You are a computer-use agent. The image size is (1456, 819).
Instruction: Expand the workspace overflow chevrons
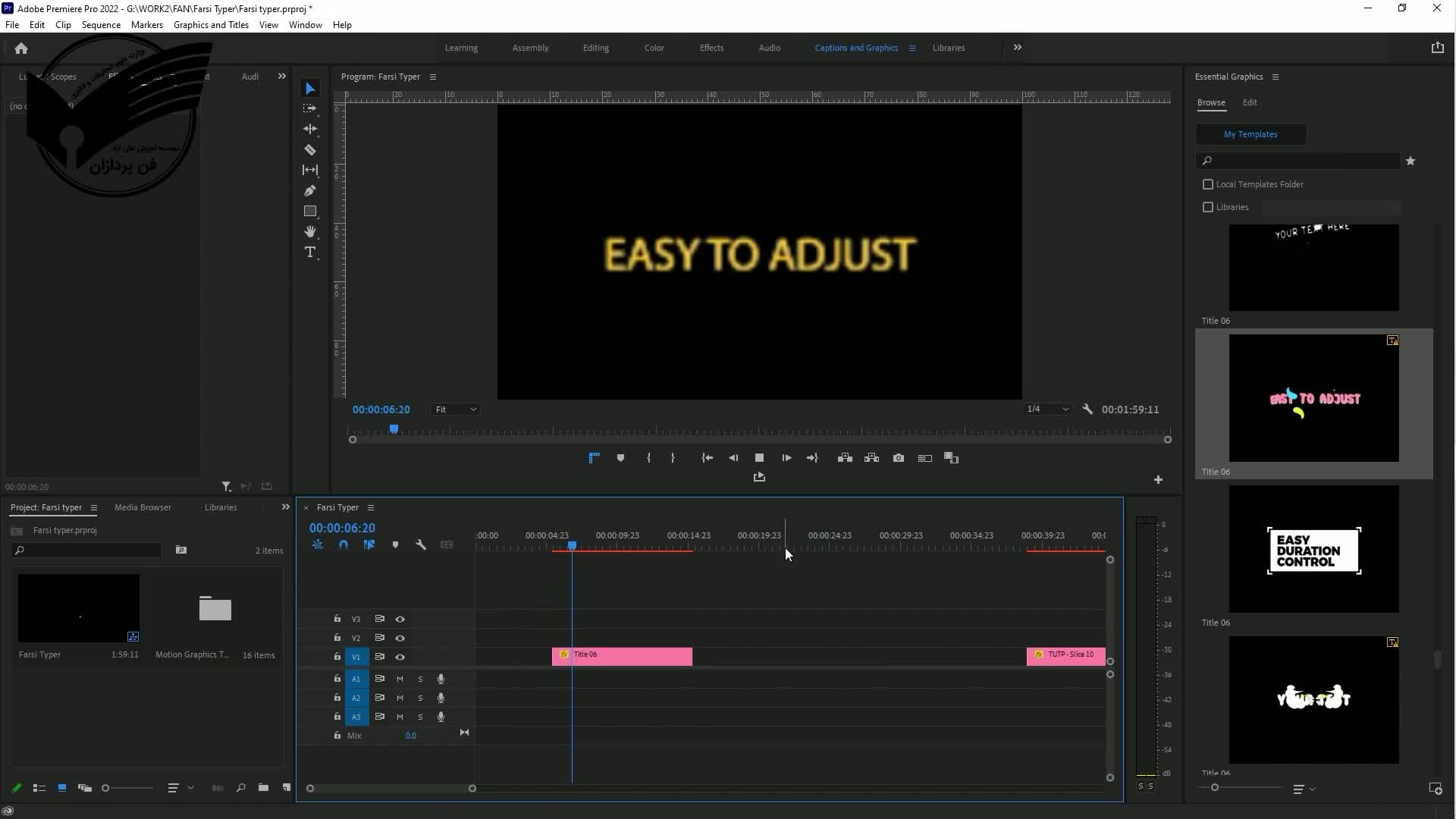point(1018,48)
